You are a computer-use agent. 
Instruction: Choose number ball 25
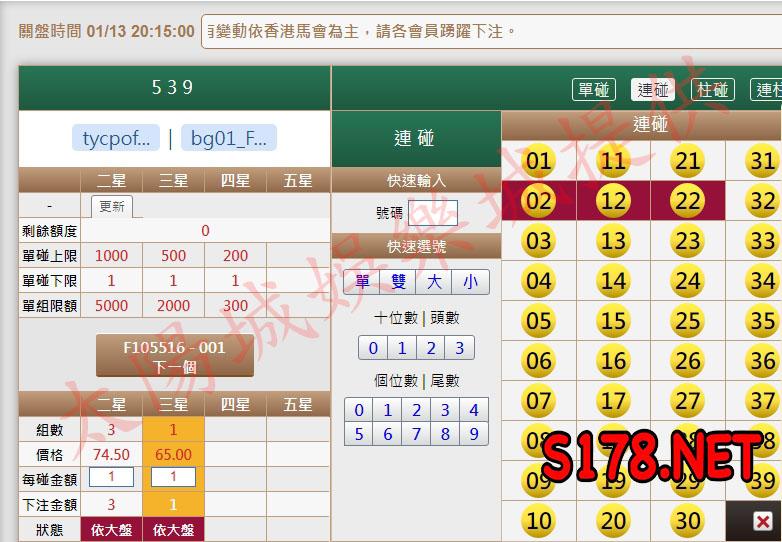pyautogui.click(x=688, y=321)
